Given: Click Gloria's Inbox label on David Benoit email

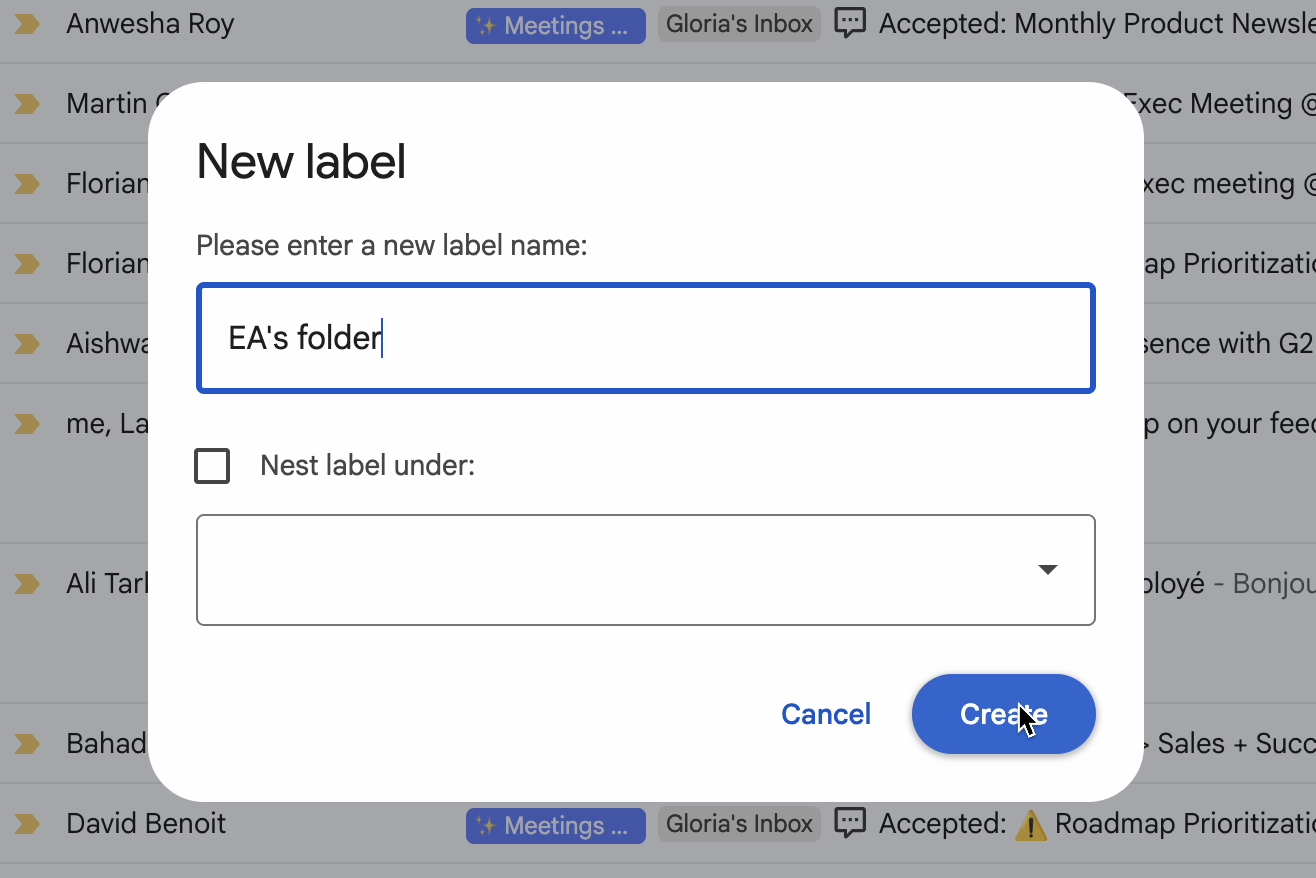Looking at the screenshot, I should pos(739,824).
